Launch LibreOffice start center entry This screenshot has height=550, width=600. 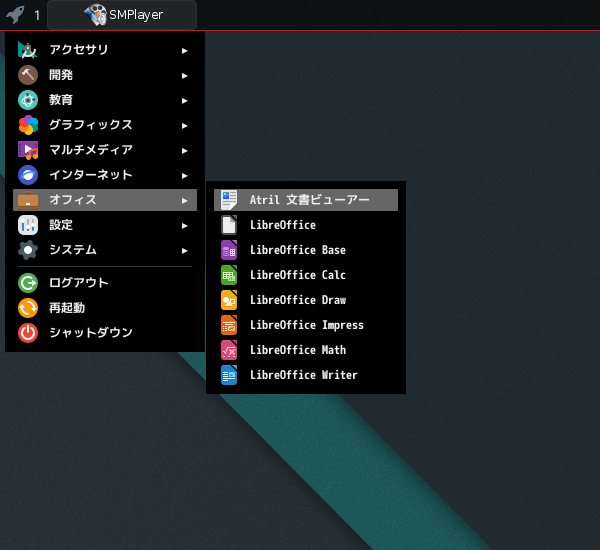click(x=306, y=225)
